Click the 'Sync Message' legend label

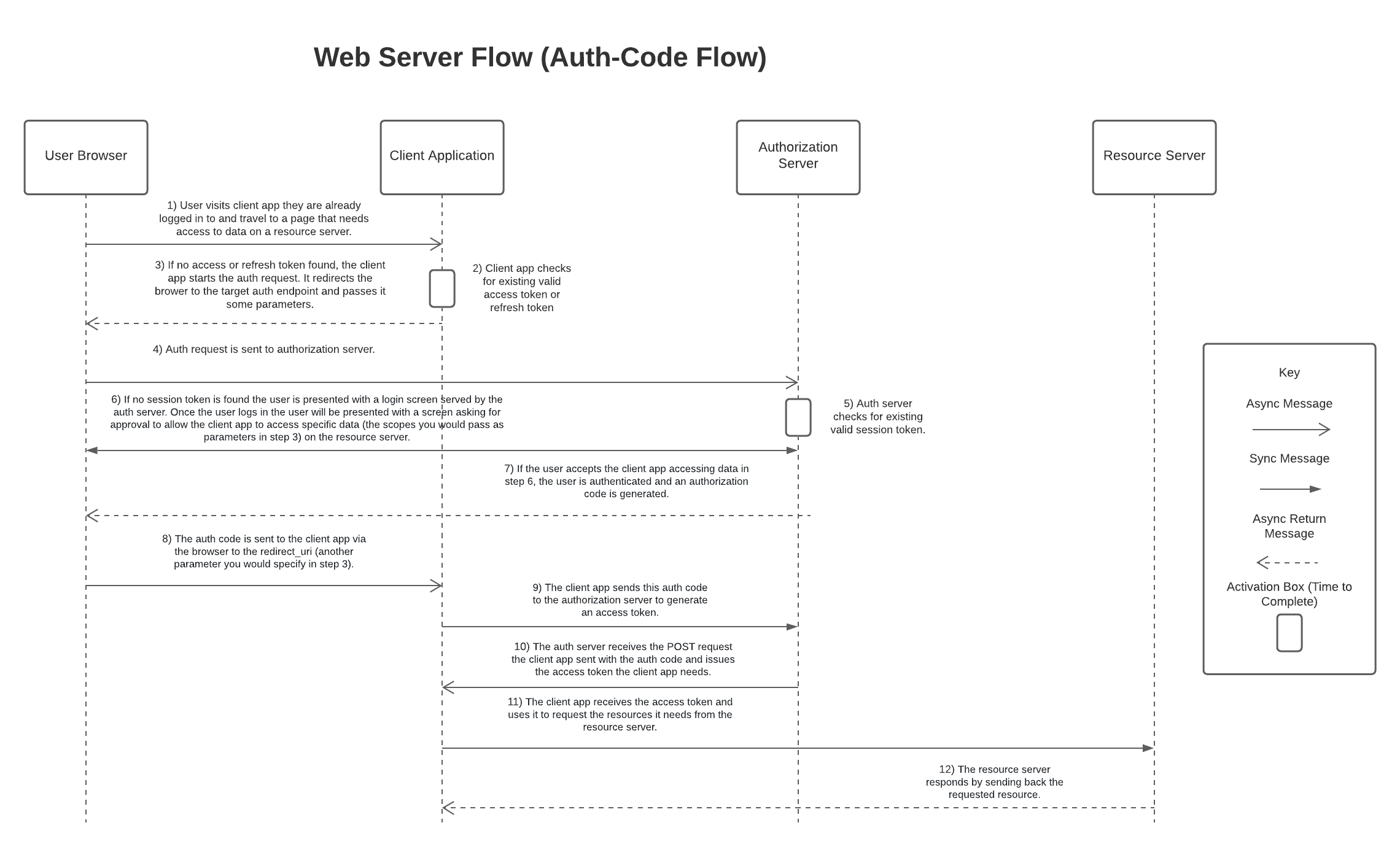coord(1289,458)
